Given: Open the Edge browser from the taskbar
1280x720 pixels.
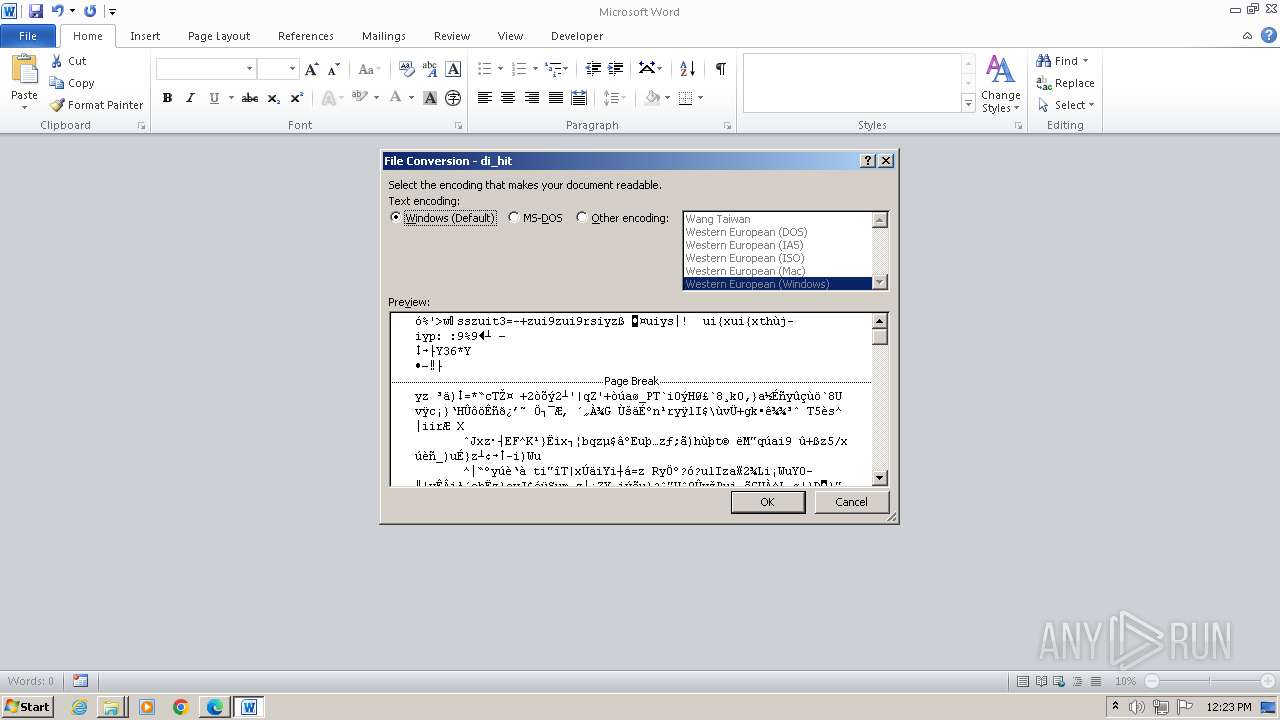Looking at the screenshot, I should pos(215,707).
